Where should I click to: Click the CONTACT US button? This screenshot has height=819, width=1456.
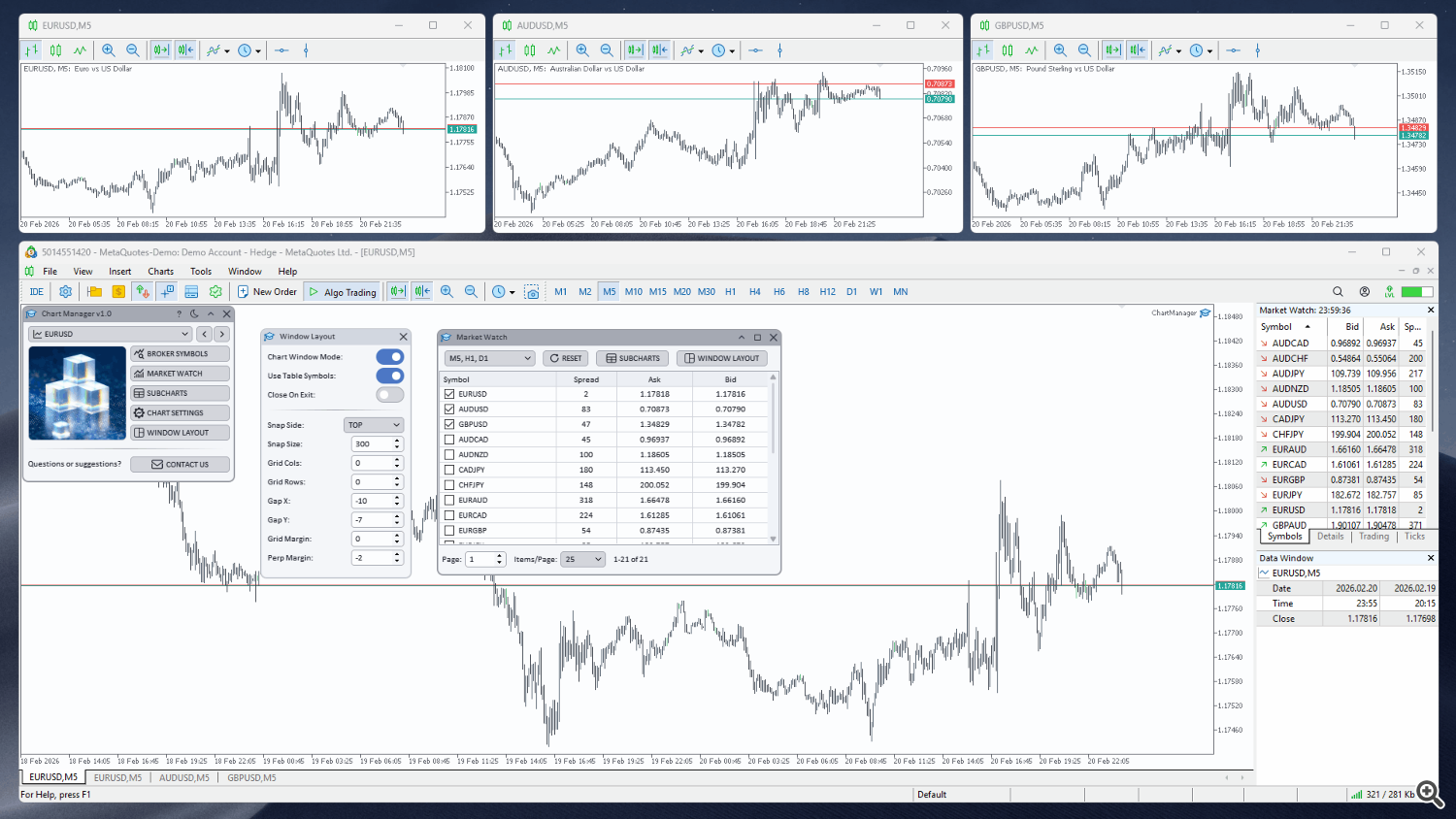(x=181, y=465)
